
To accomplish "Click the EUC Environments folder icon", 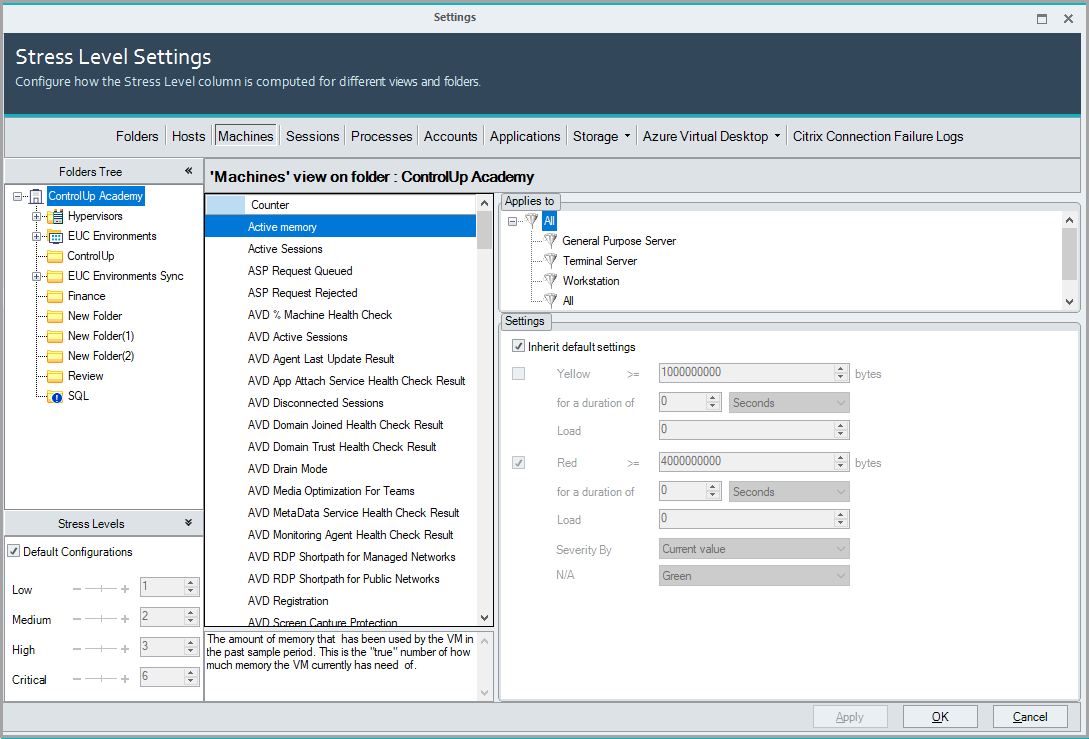I will pyautogui.click(x=56, y=236).
